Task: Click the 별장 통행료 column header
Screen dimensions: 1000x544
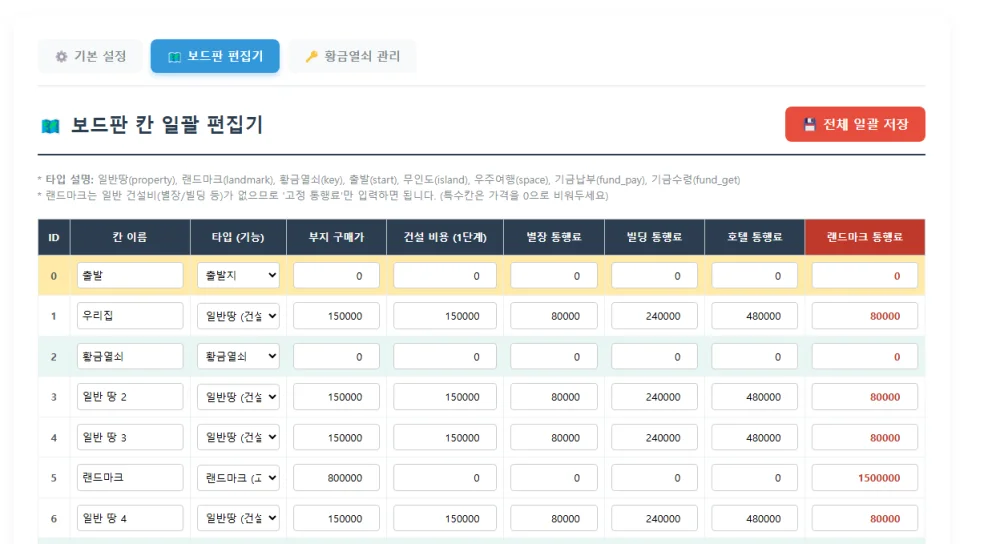Action: coord(554,237)
